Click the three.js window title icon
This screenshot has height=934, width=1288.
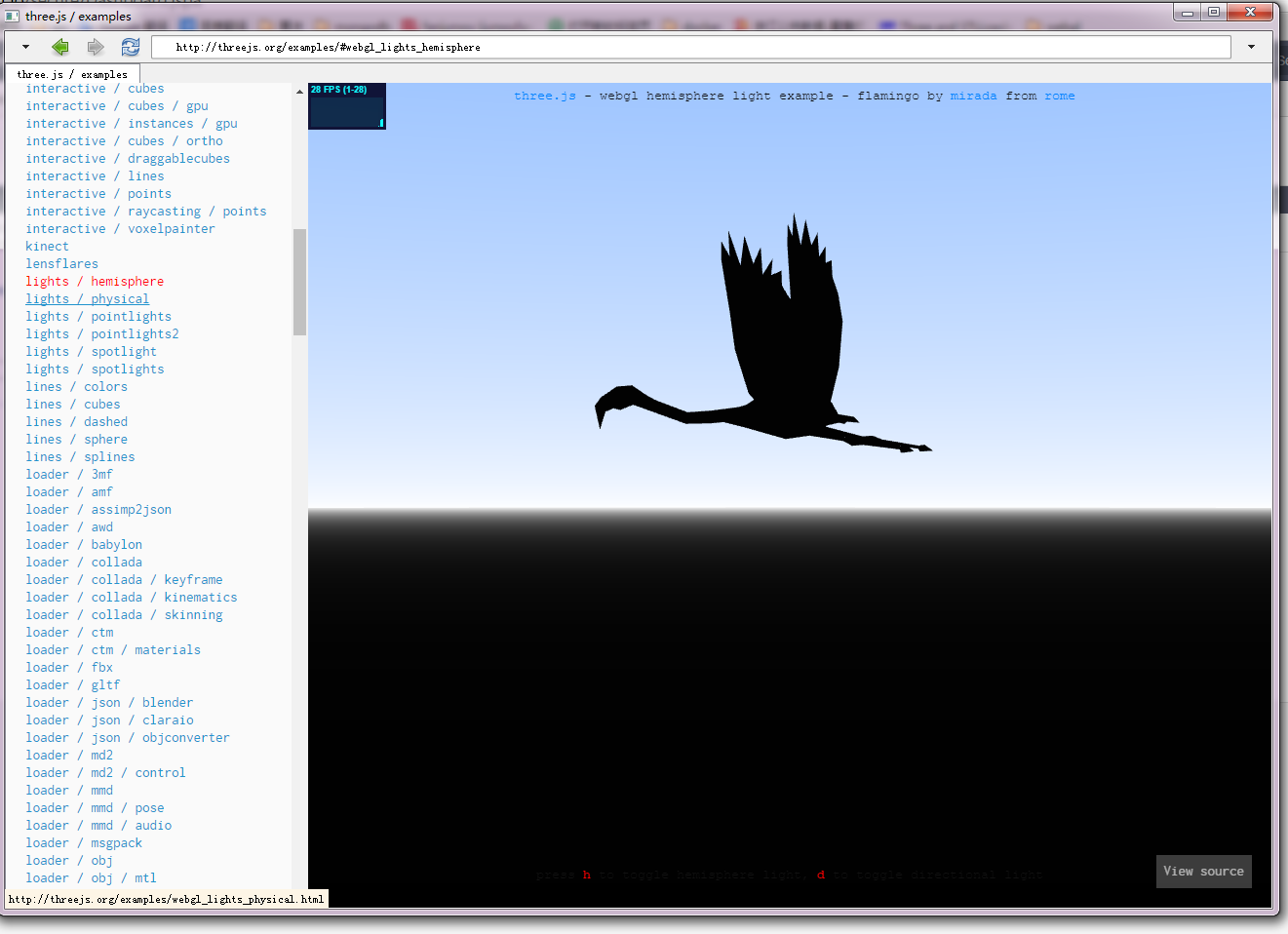tap(13, 16)
